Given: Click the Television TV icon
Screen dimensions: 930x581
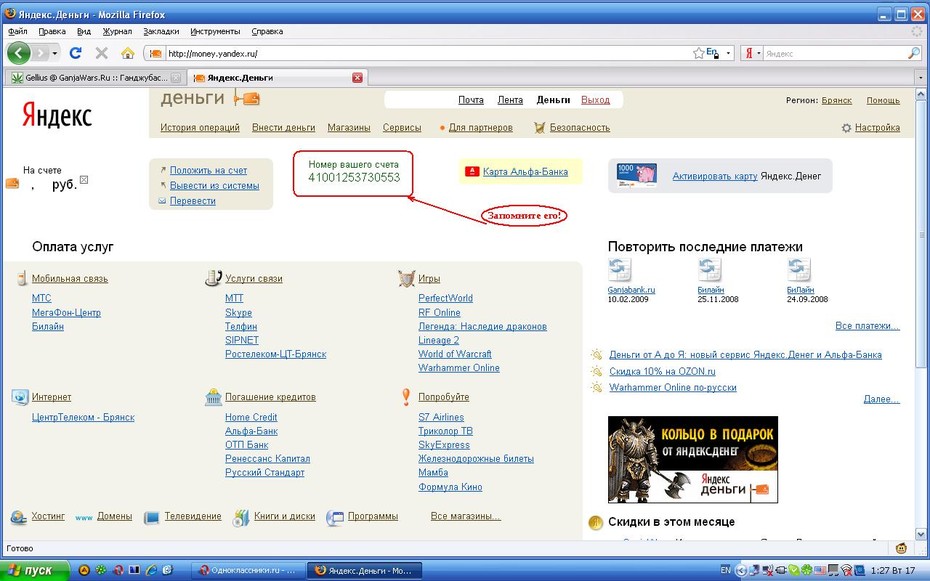Looking at the screenshot, I should [152, 518].
